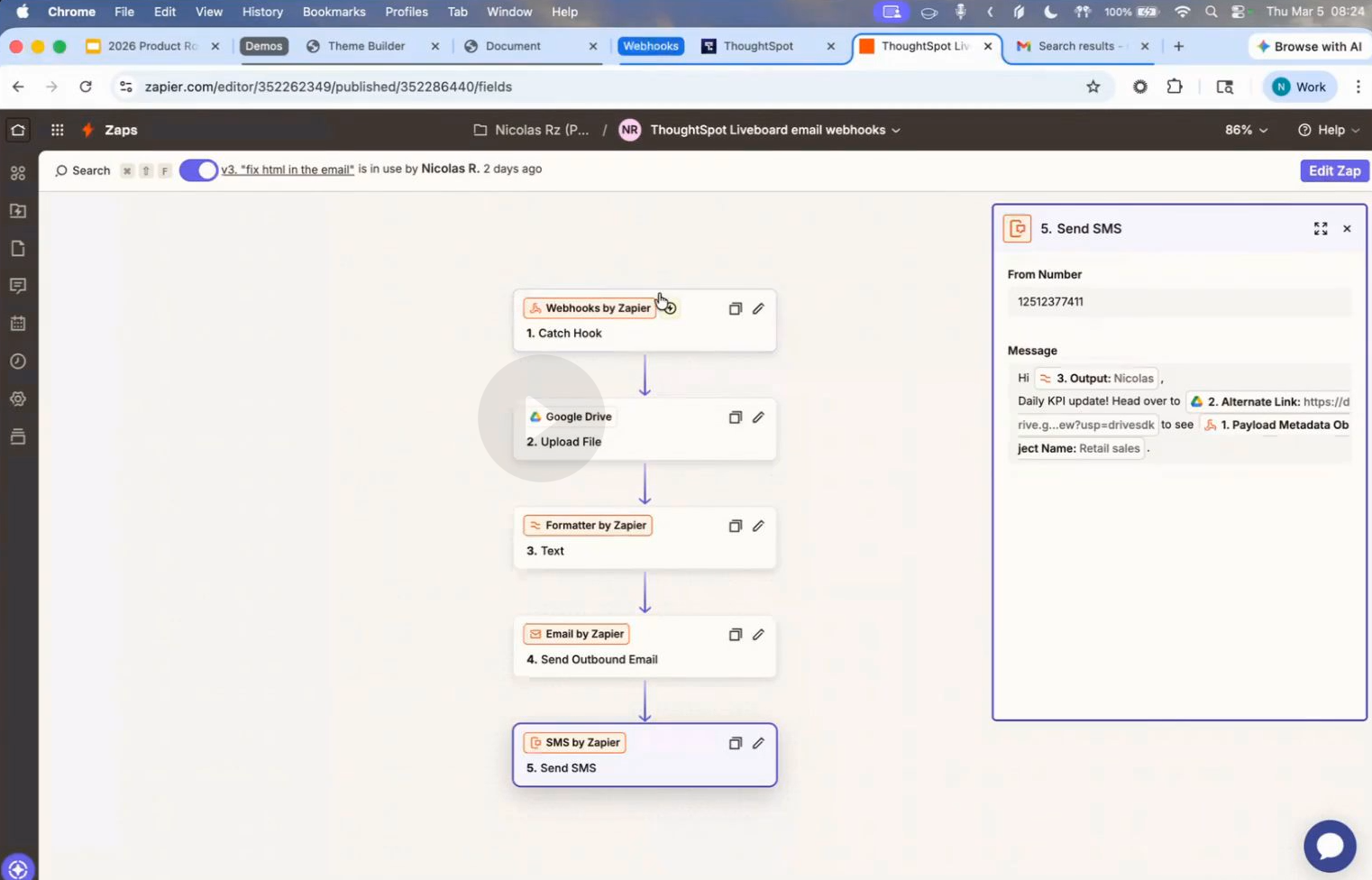1372x880 pixels.
Task: Open the v3 'fix html in the email' version link
Action: [x=288, y=170]
